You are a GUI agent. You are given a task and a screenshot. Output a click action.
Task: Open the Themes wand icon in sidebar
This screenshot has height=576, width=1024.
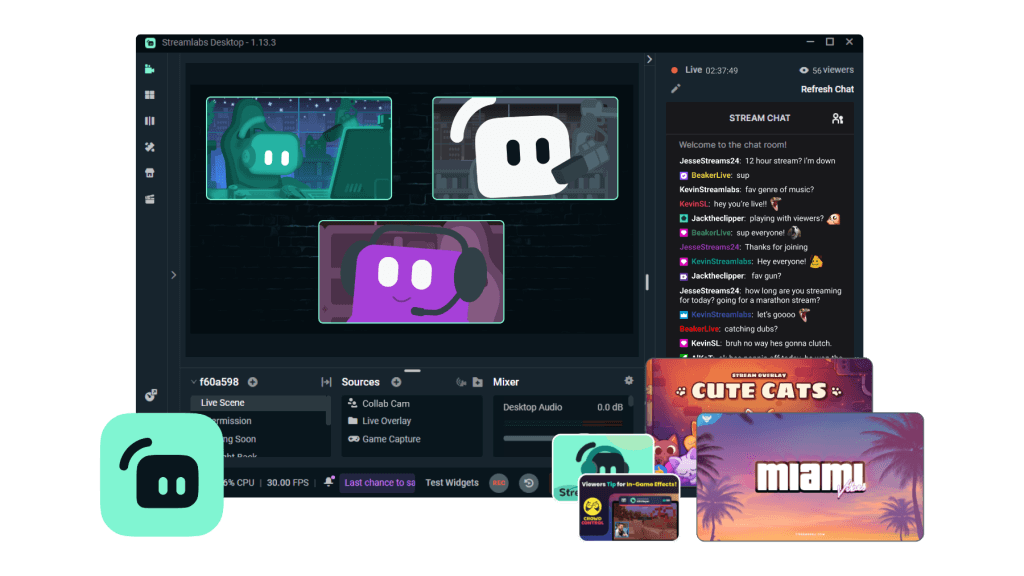point(150,147)
